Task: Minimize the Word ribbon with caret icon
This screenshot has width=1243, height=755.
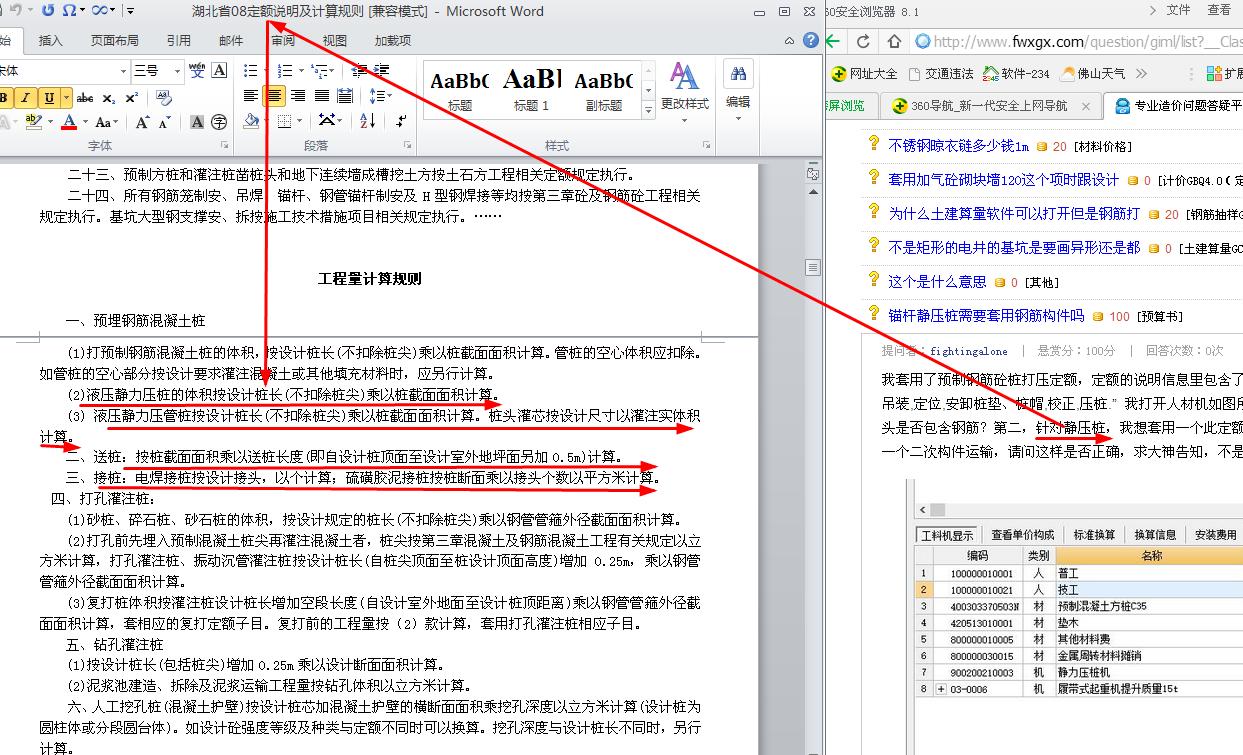Action: coord(789,41)
